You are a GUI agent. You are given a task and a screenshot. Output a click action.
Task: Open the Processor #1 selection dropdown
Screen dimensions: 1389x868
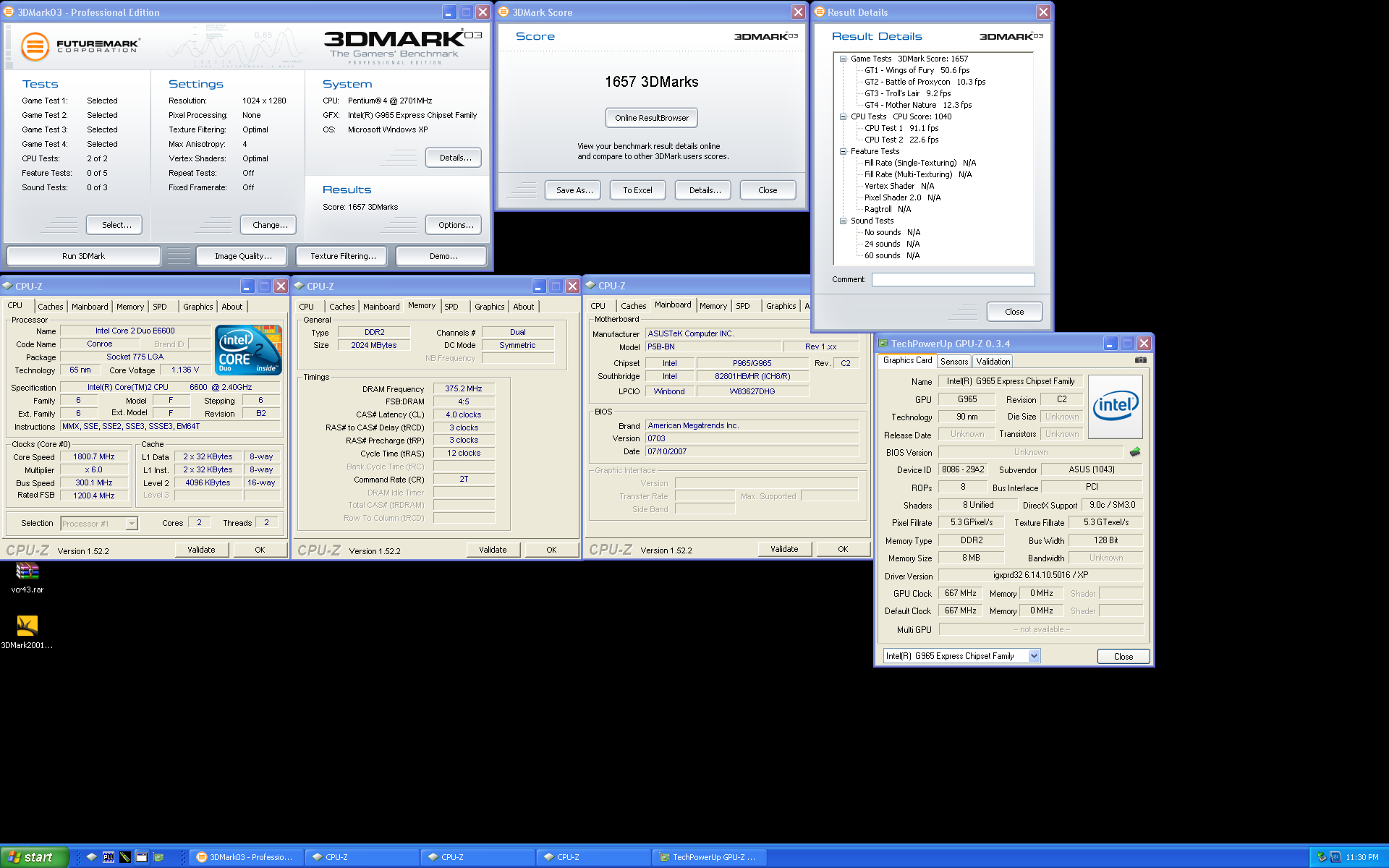pos(132,523)
